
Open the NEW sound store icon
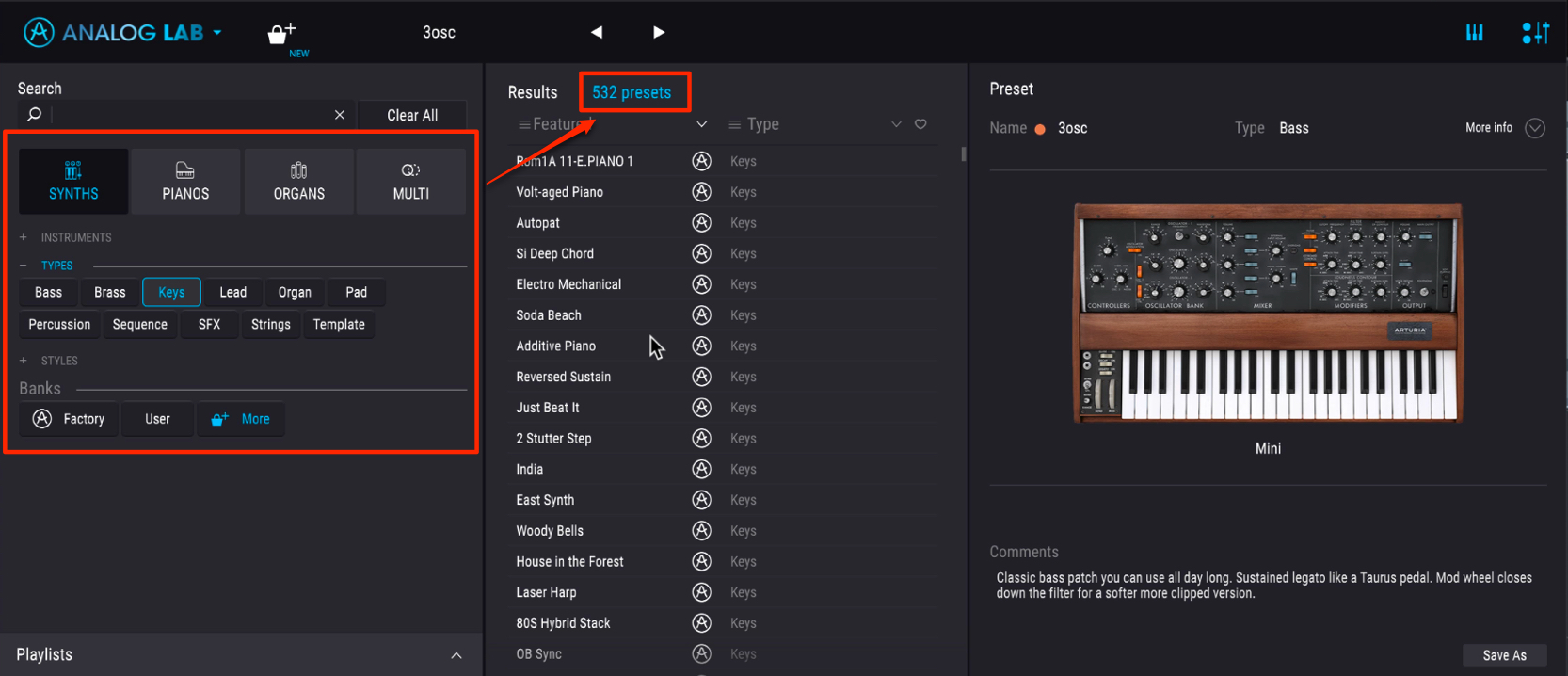pyautogui.click(x=282, y=34)
